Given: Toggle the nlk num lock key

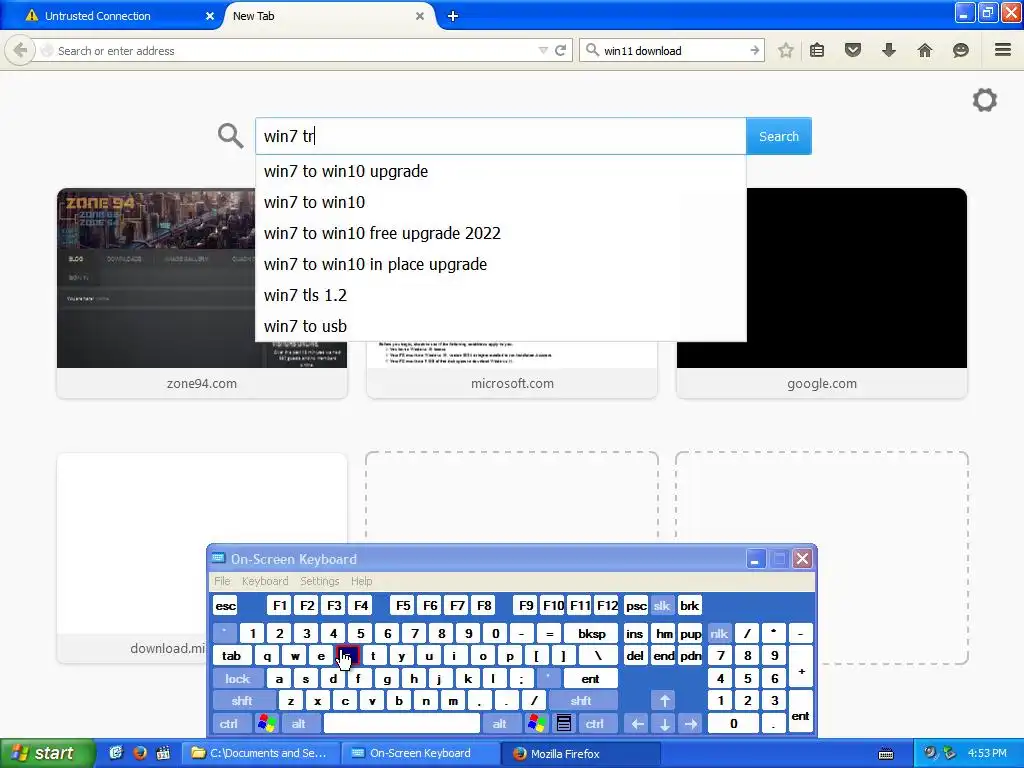Looking at the screenshot, I should coord(719,633).
